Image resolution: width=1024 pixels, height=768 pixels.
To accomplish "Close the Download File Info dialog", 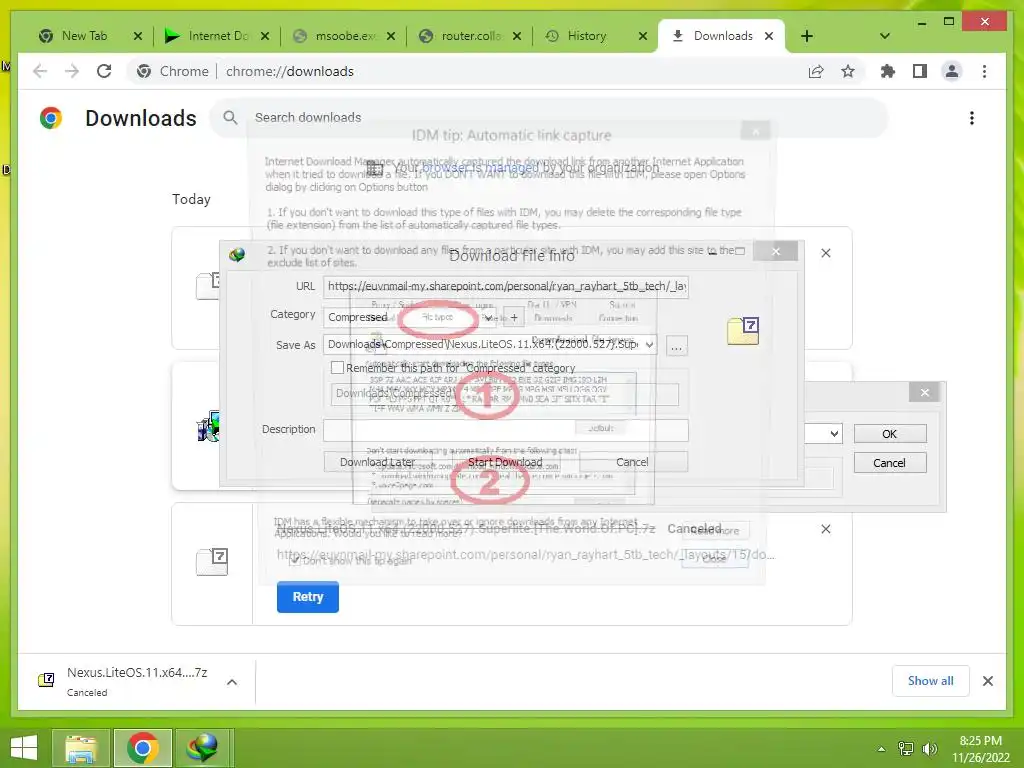I will (775, 251).
